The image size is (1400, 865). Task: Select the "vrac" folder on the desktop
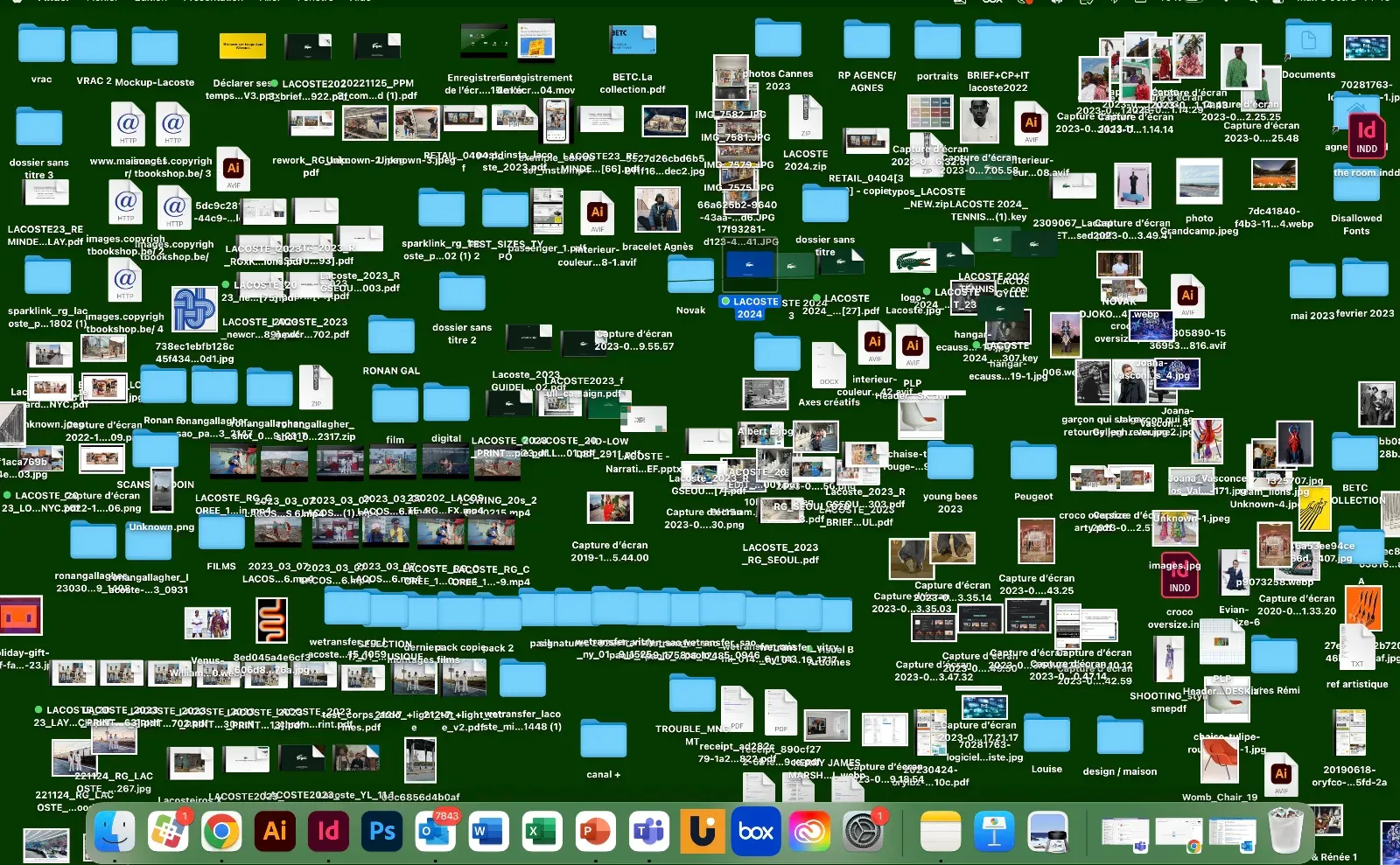[x=41, y=45]
